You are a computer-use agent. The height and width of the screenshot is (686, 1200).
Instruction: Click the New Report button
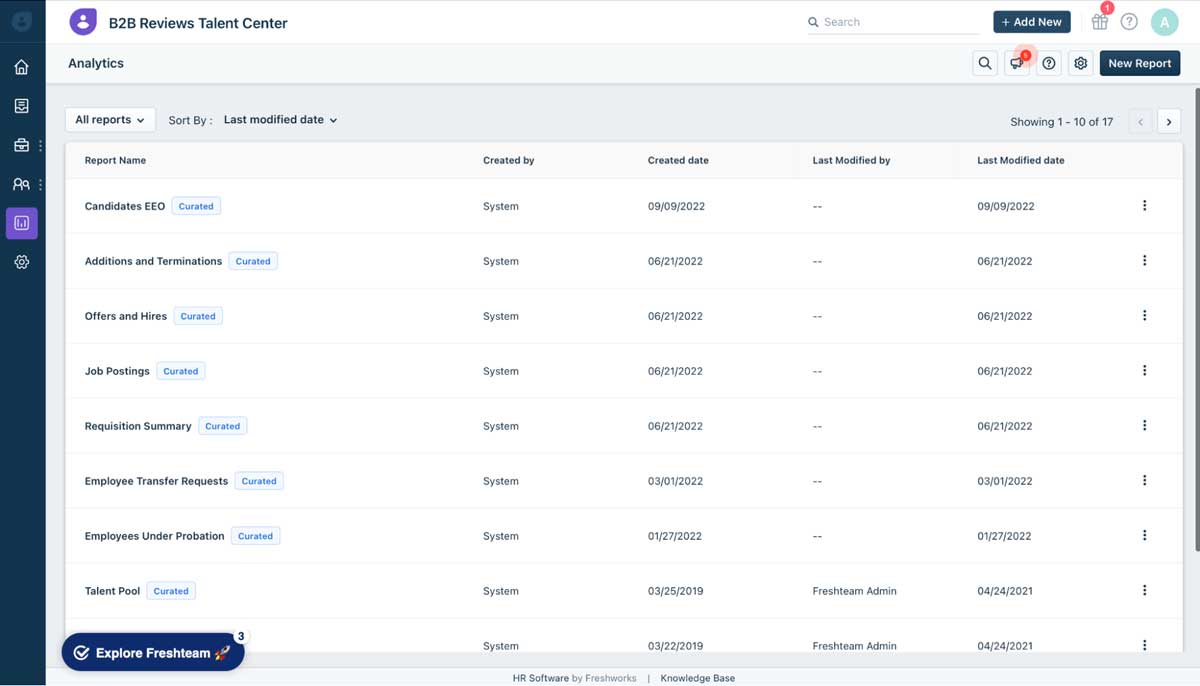pyautogui.click(x=1139, y=62)
